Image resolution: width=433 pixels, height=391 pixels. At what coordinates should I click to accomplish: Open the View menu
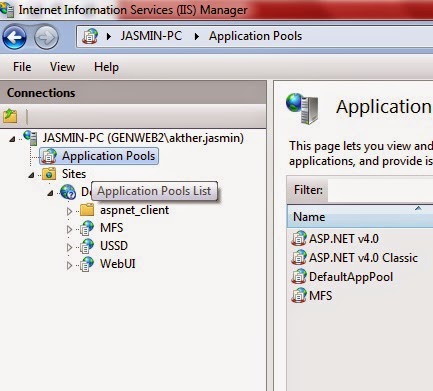point(62,67)
